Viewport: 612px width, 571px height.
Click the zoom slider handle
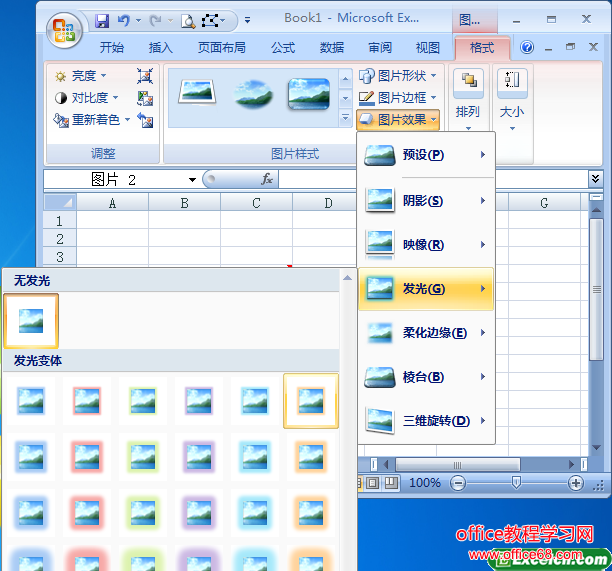coord(516,483)
